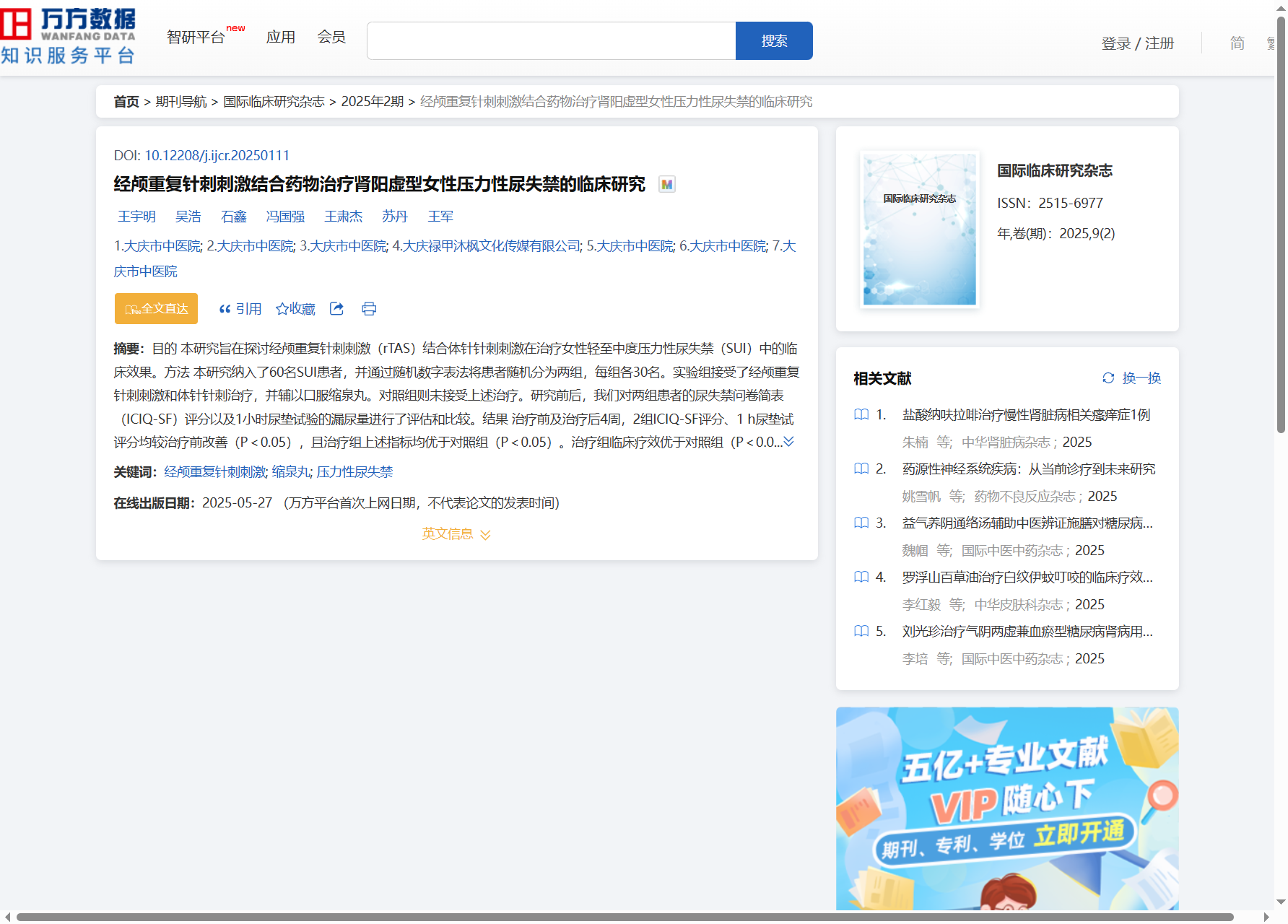Open journal name 国际临床研究杂志 in the sidebar
This screenshot has height=924, width=1288.
1055,171
